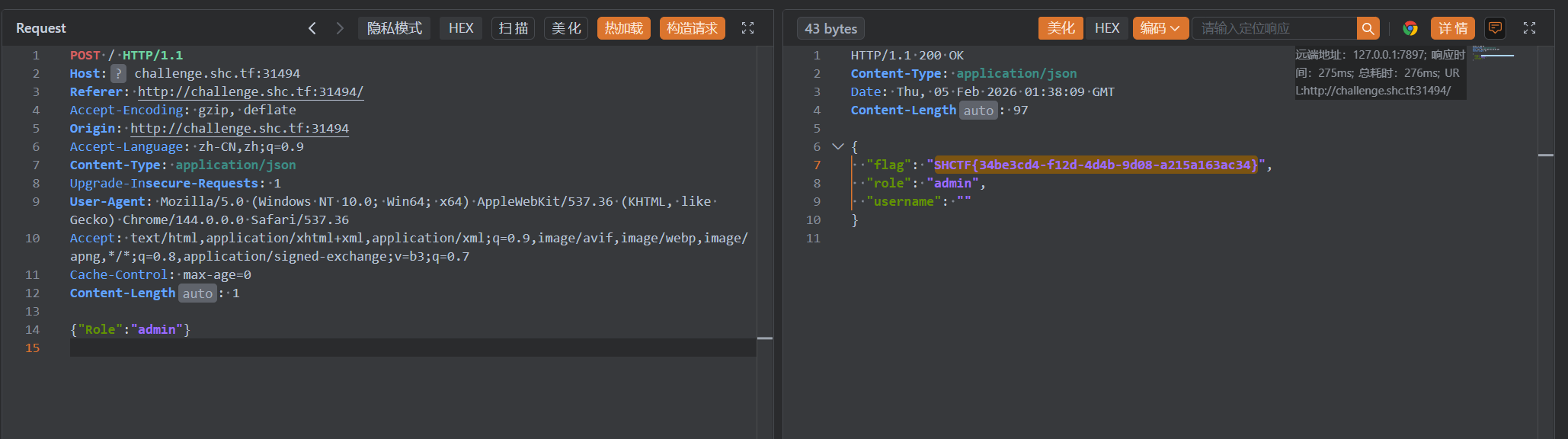This screenshot has width=1568, height=439.
Task: Open the Referer URL link in the request
Action: point(251,91)
